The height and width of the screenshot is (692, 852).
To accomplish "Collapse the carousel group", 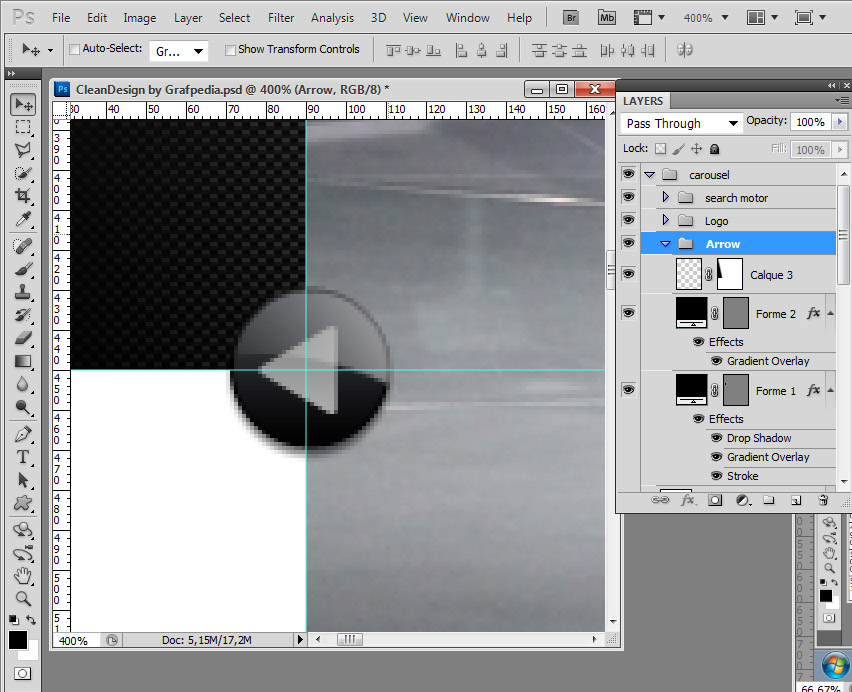I will tap(649, 175).
